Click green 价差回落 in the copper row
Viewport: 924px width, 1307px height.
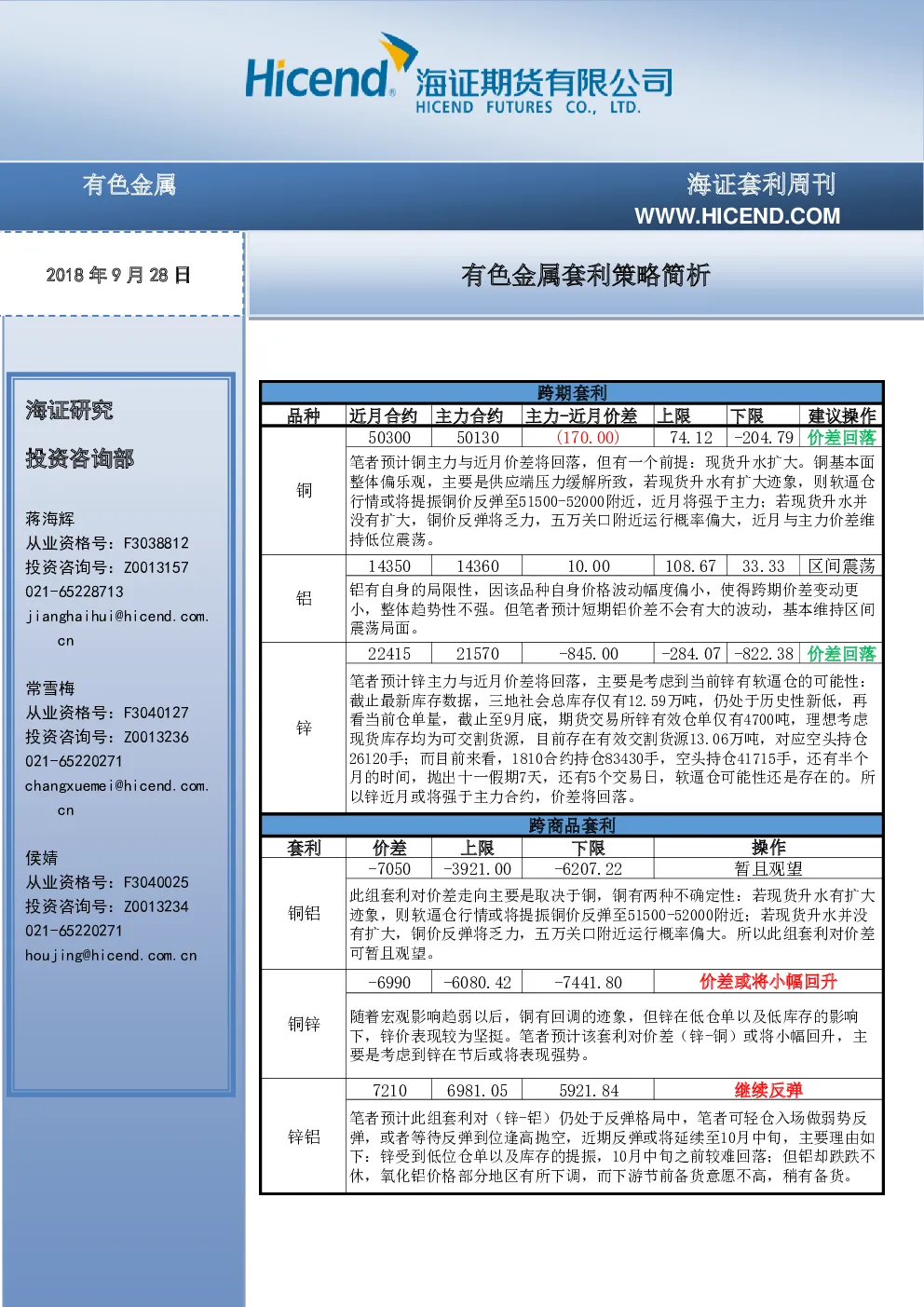pyautogui.click(x=842, y=438)
